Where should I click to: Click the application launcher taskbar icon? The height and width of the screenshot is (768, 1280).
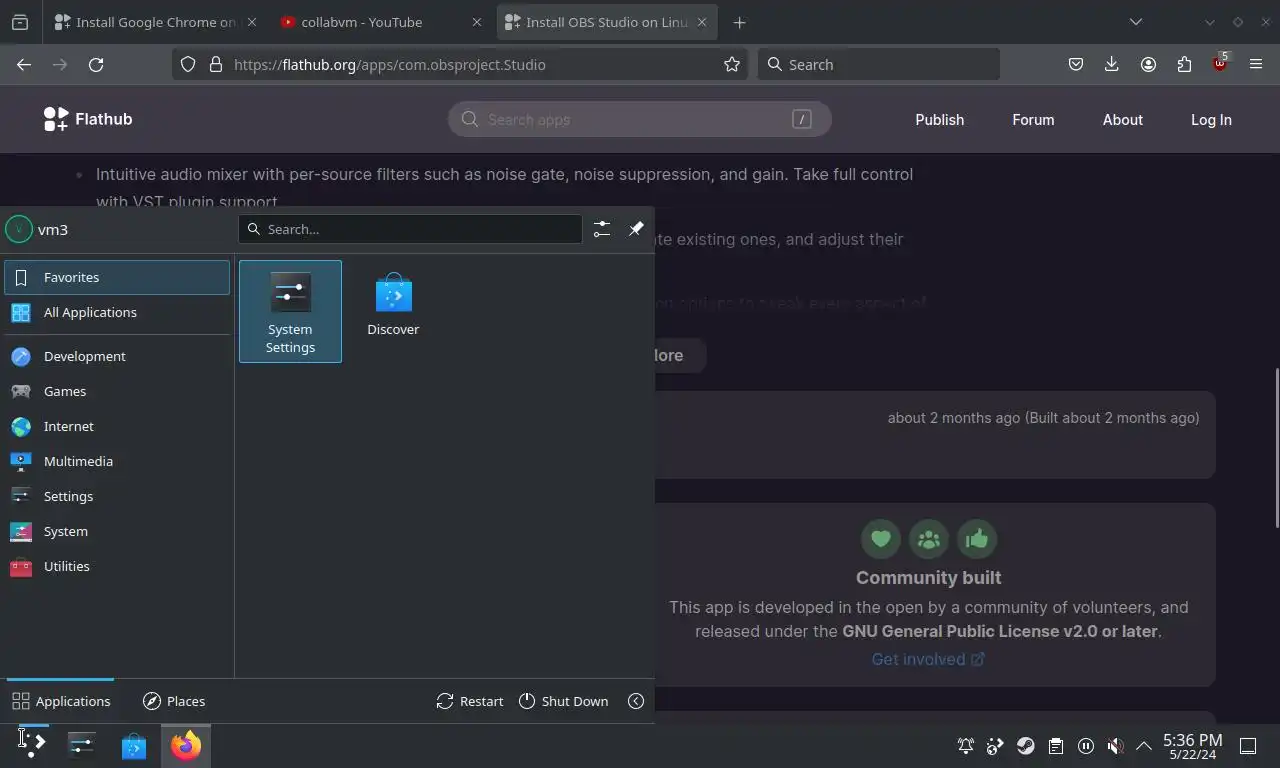[x=33, y=745]
